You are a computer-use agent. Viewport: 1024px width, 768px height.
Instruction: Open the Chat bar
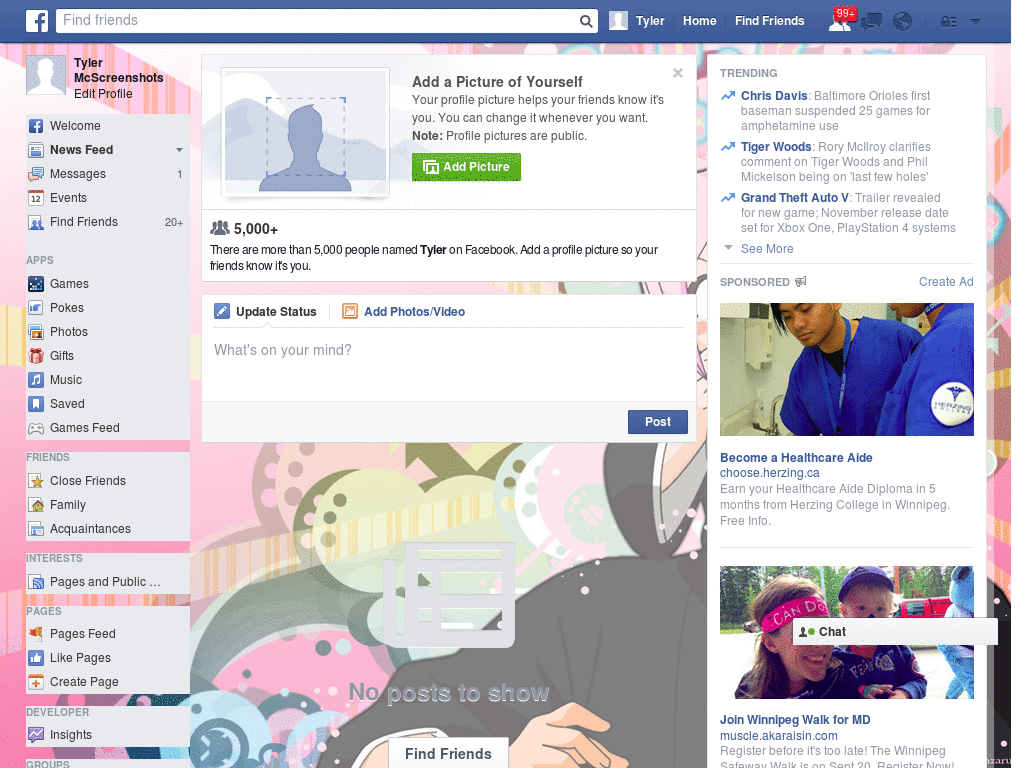(895, 632)
